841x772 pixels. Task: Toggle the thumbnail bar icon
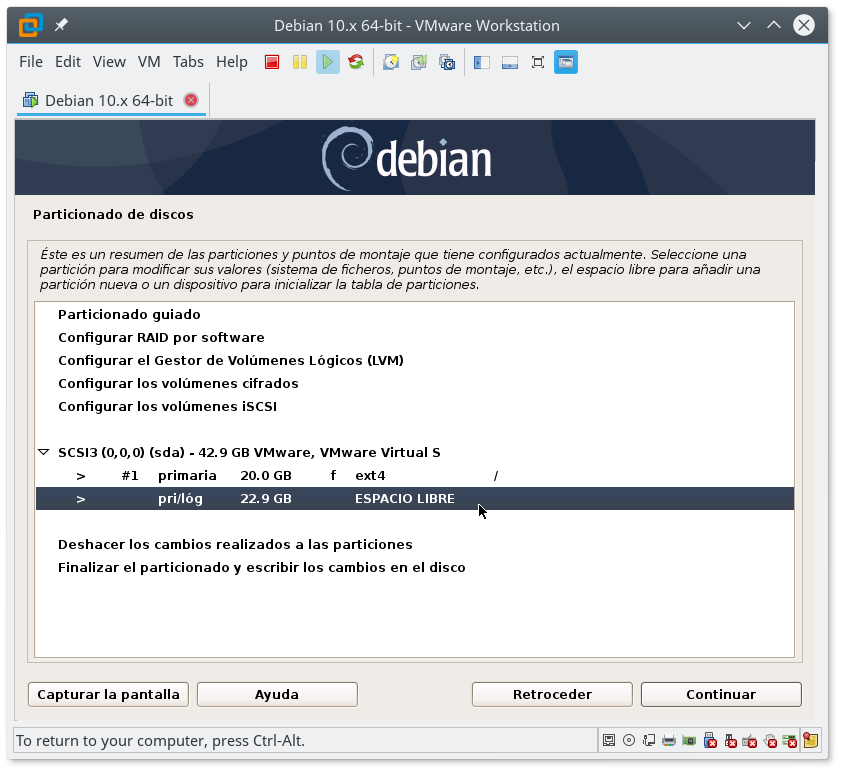pyautogui.click(x=510, y=62)
